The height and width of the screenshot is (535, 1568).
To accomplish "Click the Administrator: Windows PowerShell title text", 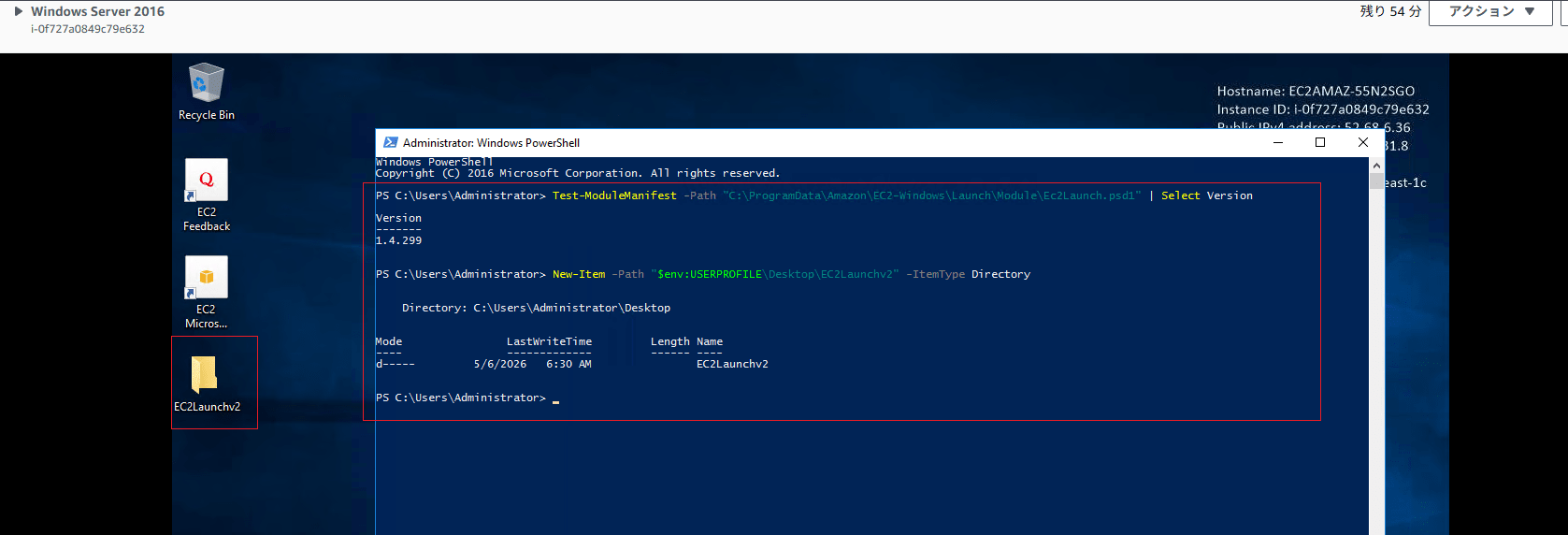I will click(x=491, y=143).
